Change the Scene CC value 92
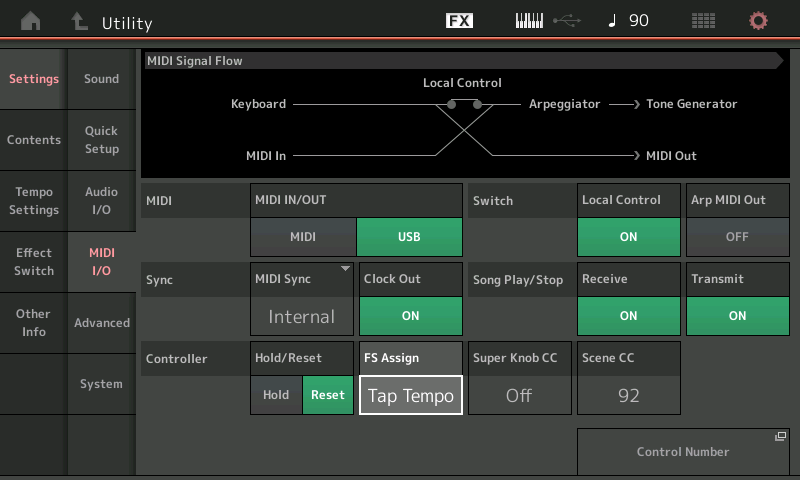The width and height of the screenshot is (800, 480). [x=628, y=395]
